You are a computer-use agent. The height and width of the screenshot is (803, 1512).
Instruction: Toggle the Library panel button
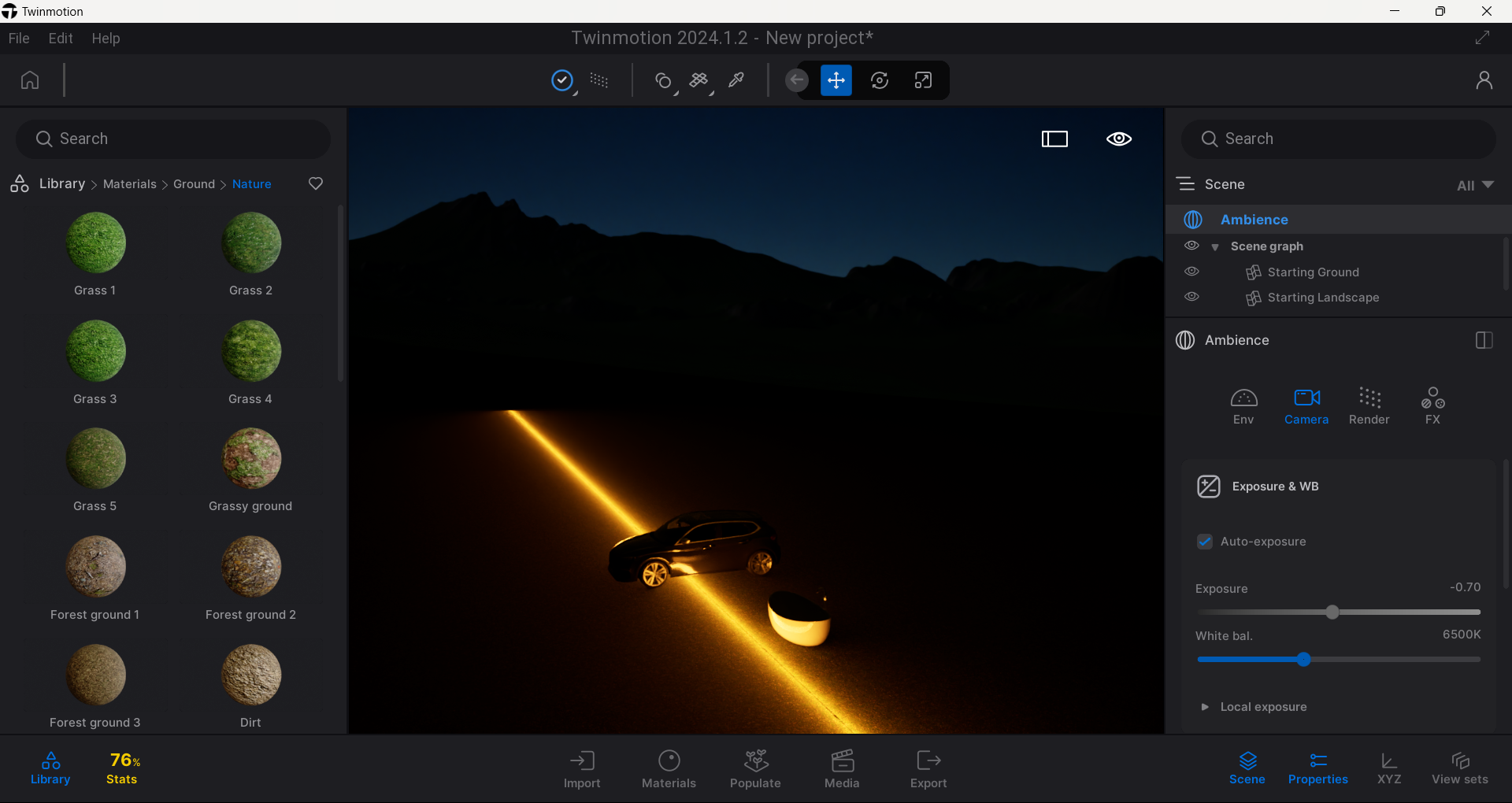click(x=50, y=769)
